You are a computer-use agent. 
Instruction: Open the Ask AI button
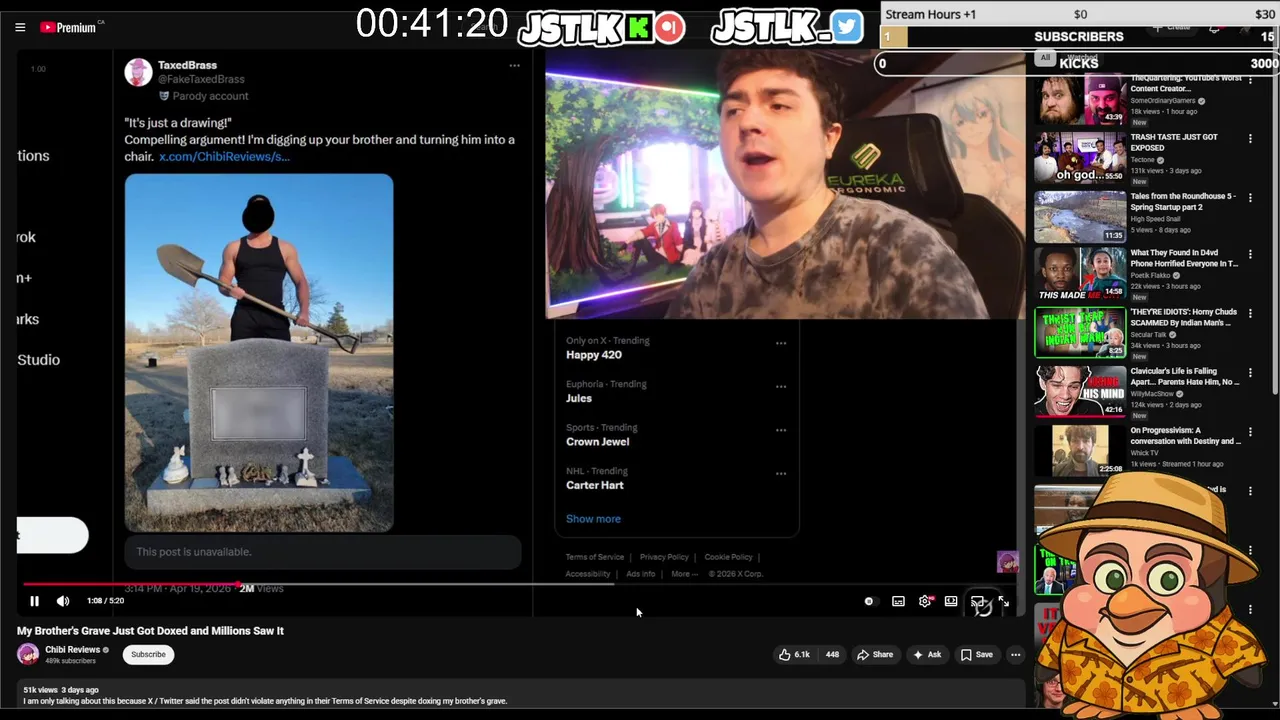point(927,655)
